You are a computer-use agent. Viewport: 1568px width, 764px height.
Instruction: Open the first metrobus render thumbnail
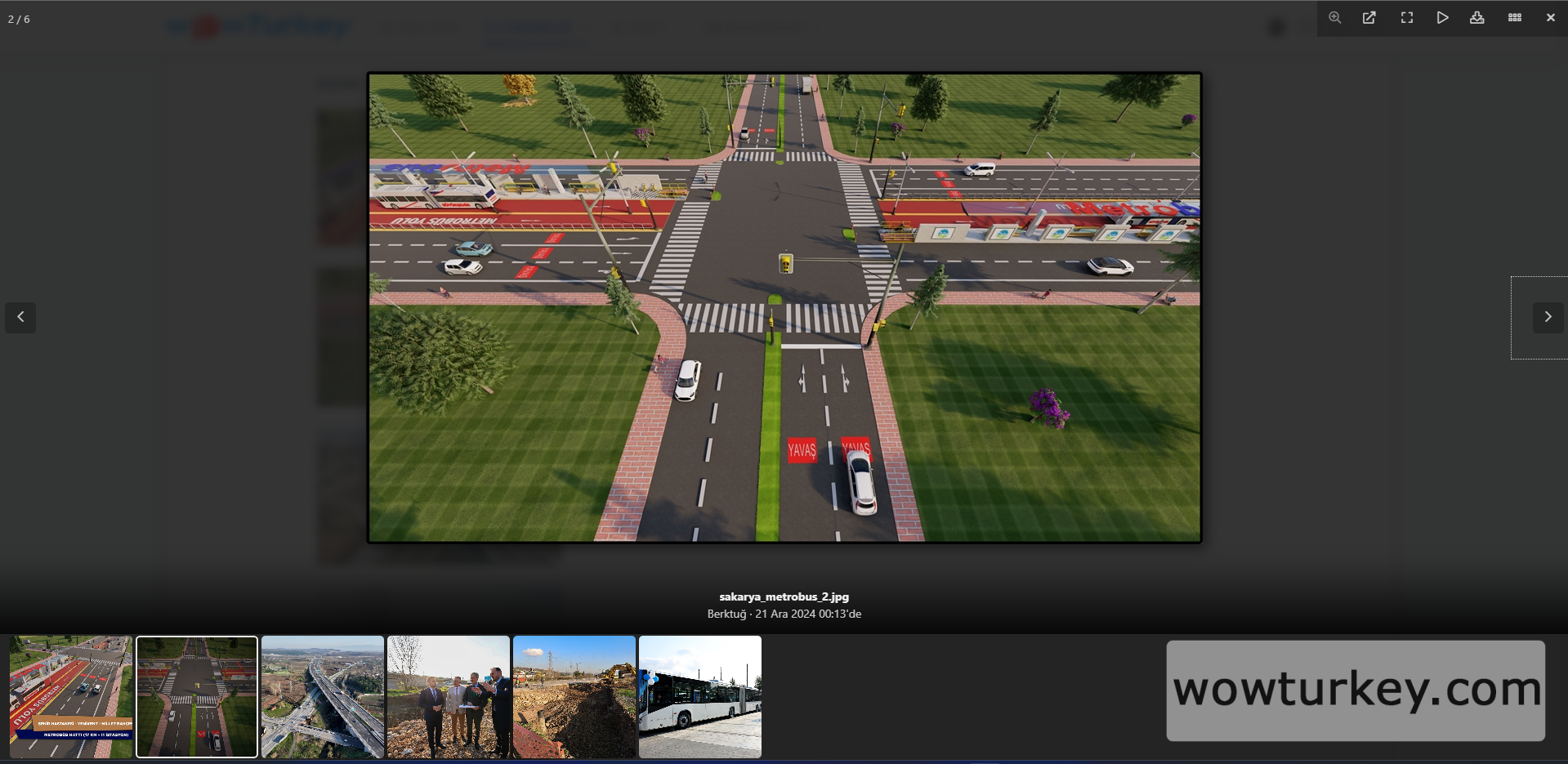[71, 697]
